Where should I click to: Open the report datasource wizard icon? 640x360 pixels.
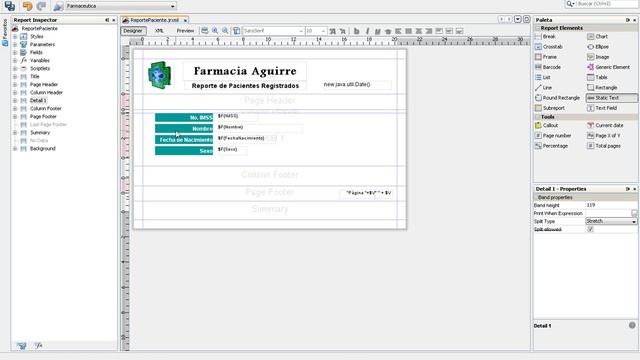[58, 6]
